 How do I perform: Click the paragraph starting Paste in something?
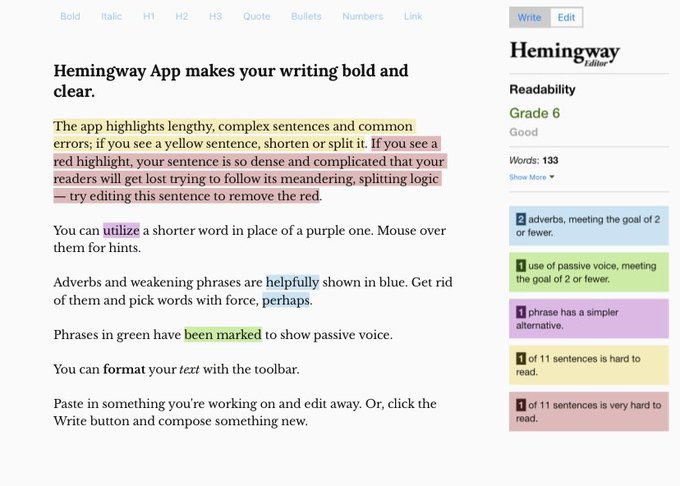[x=245, y=412]
